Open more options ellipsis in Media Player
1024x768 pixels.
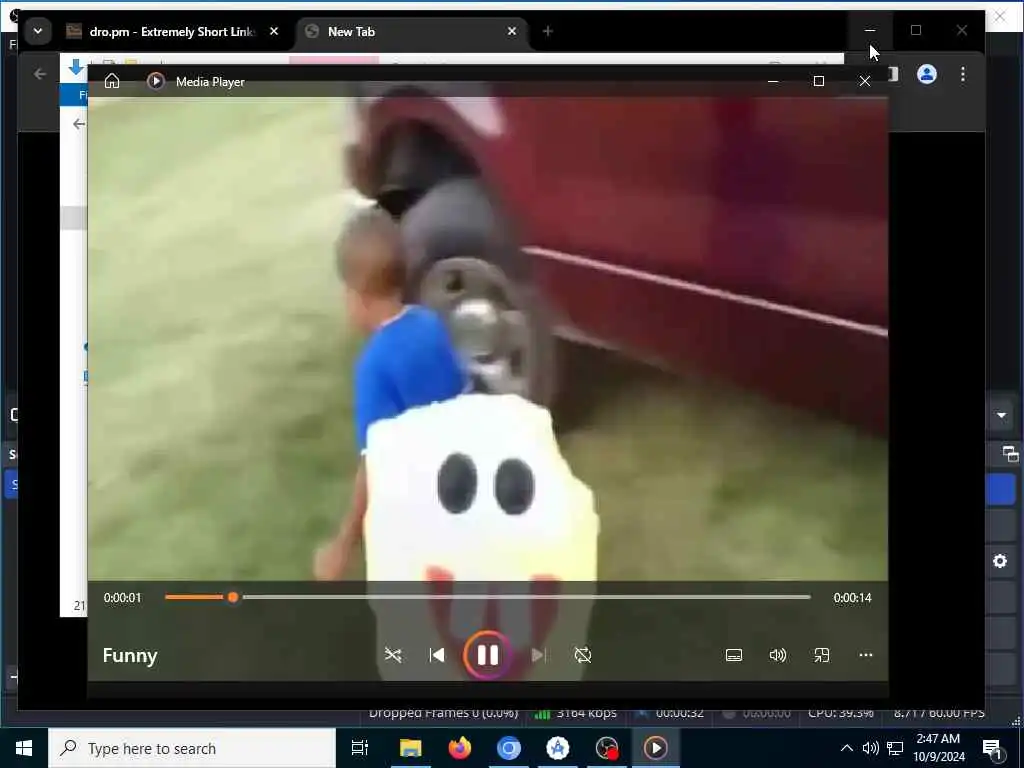tap(866, 655)
